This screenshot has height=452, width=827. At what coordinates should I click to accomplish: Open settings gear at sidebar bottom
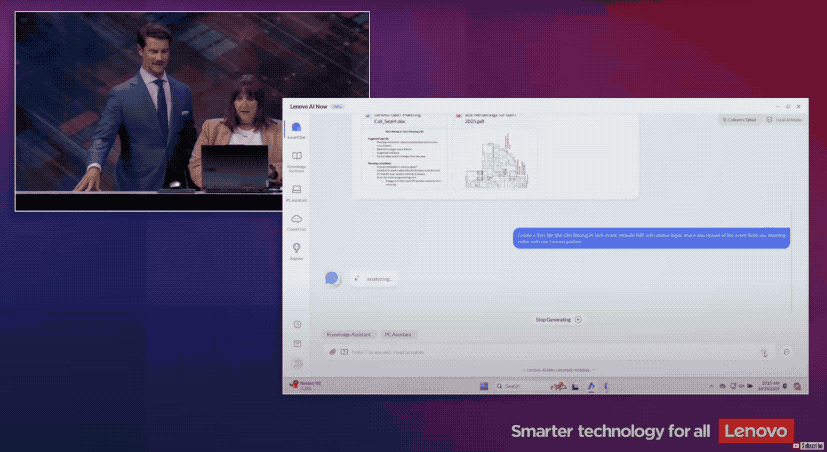[297, 363]
